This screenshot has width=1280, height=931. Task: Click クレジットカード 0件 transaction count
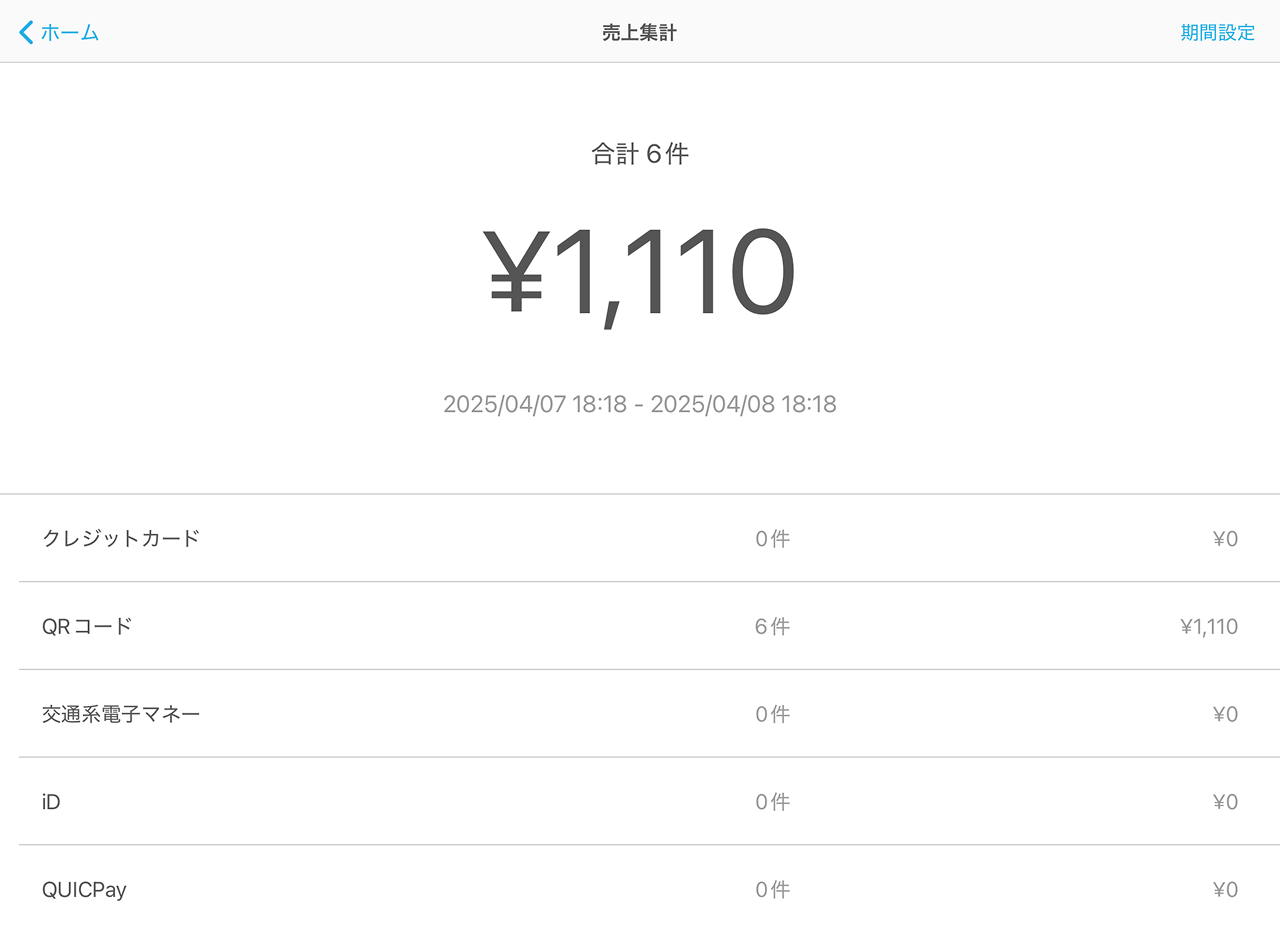click(x=772, y=539)
